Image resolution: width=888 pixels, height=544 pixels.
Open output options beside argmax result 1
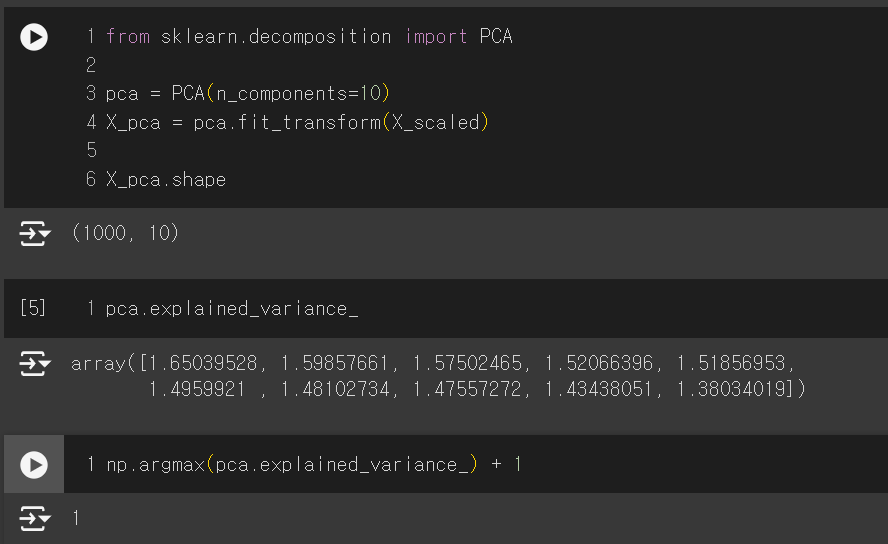click(x=35, y=519)
